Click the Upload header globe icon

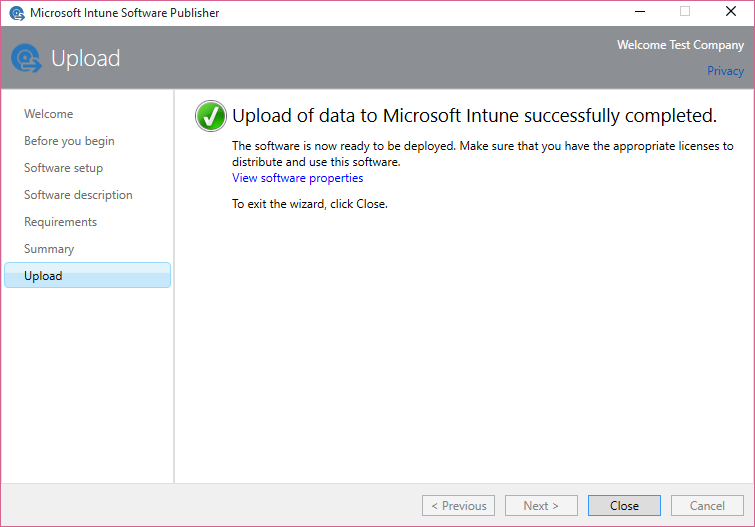click(26, 59)
